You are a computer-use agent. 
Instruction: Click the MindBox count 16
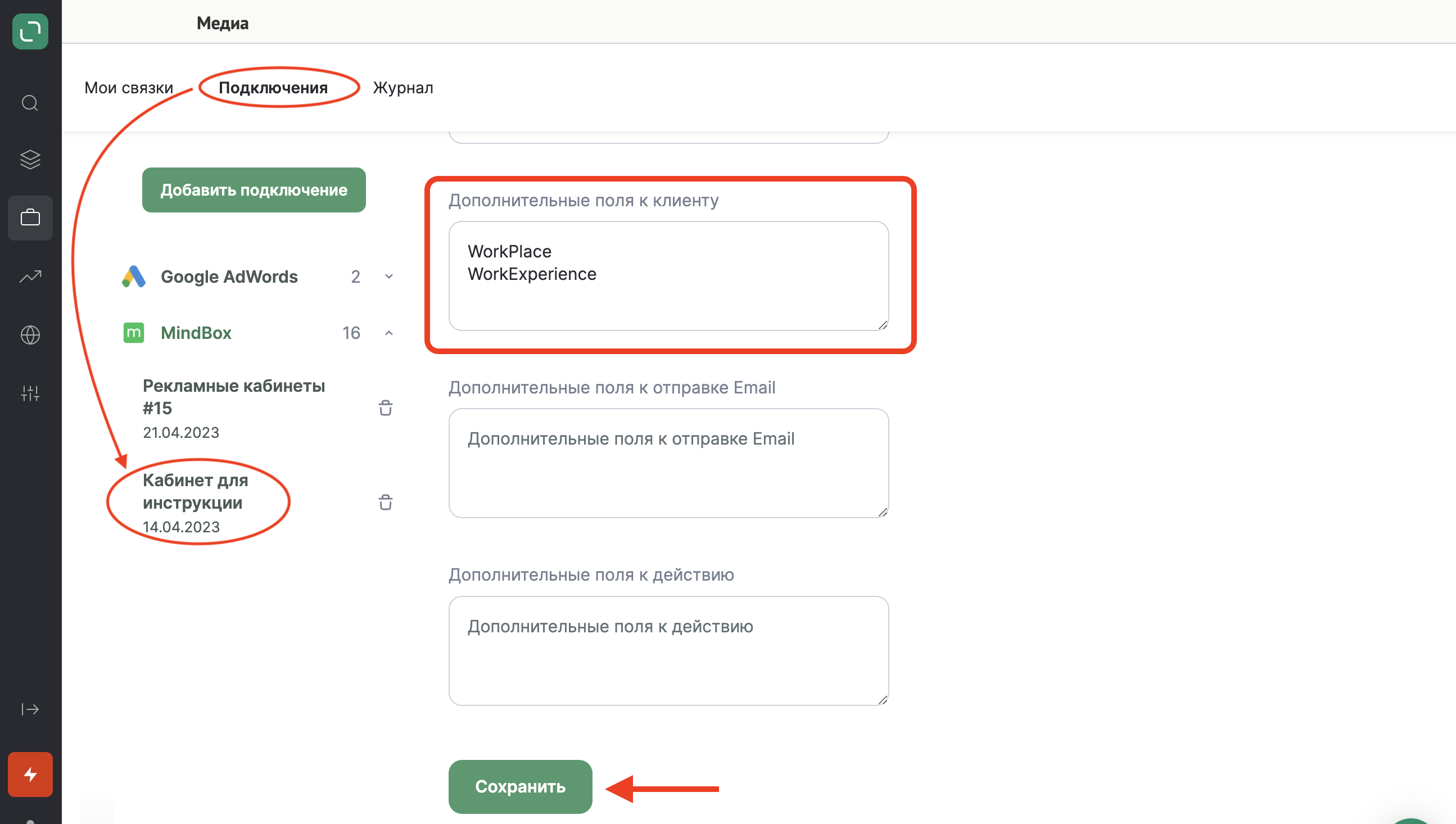click(351, 333)
